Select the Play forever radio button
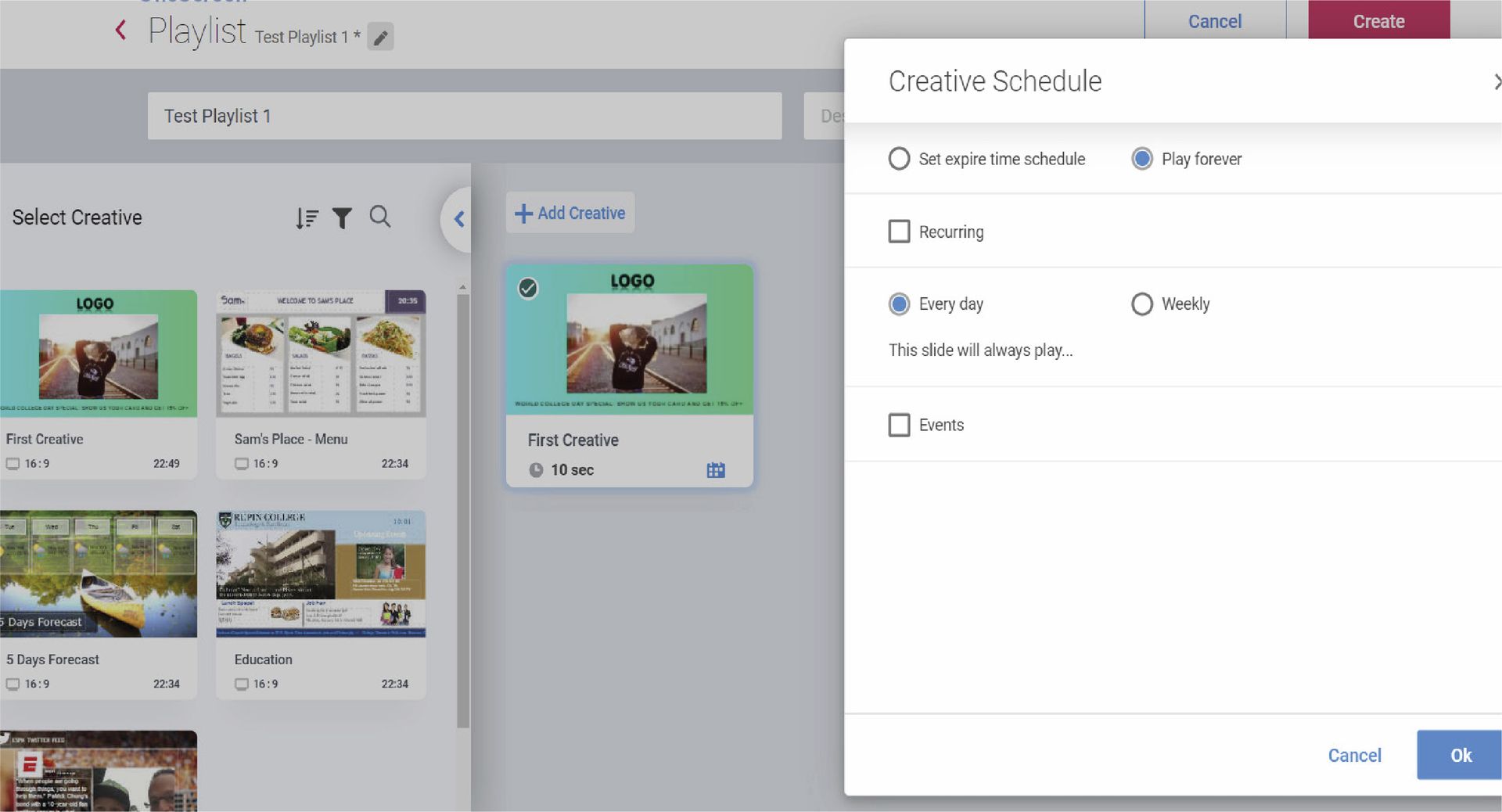The image size is (1502, 812). tap(1142, 159)
